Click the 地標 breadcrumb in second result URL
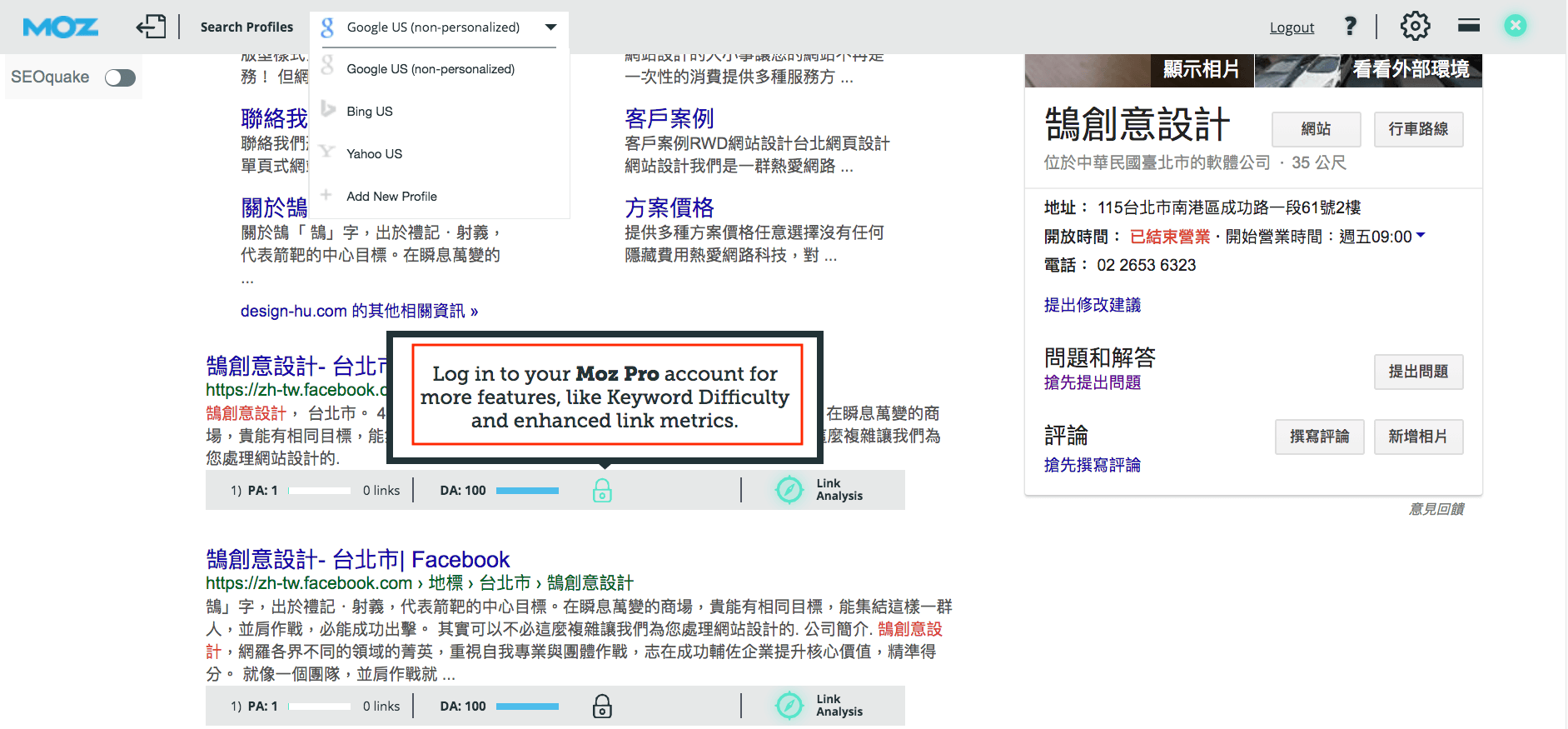Image resolution: width=1568 pixels, height=729 pixels. pyautogui.click(x=446, y=583)
